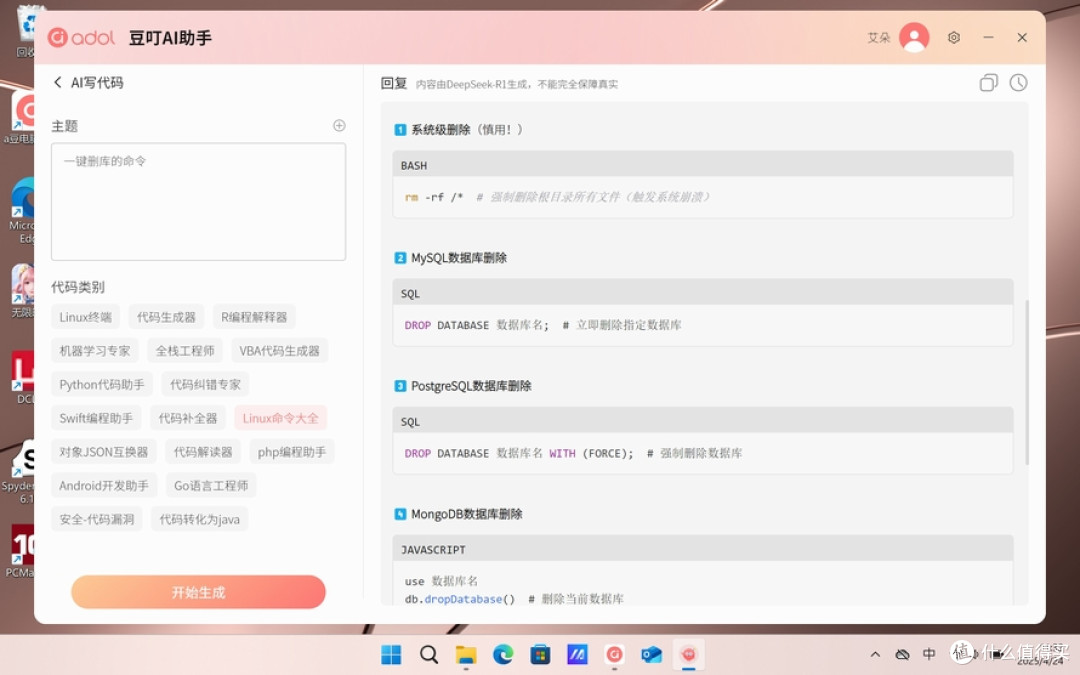Screen dimensions: 1080x675
Task: Click the 开始生成 button
Action: [x=198, y=592]
